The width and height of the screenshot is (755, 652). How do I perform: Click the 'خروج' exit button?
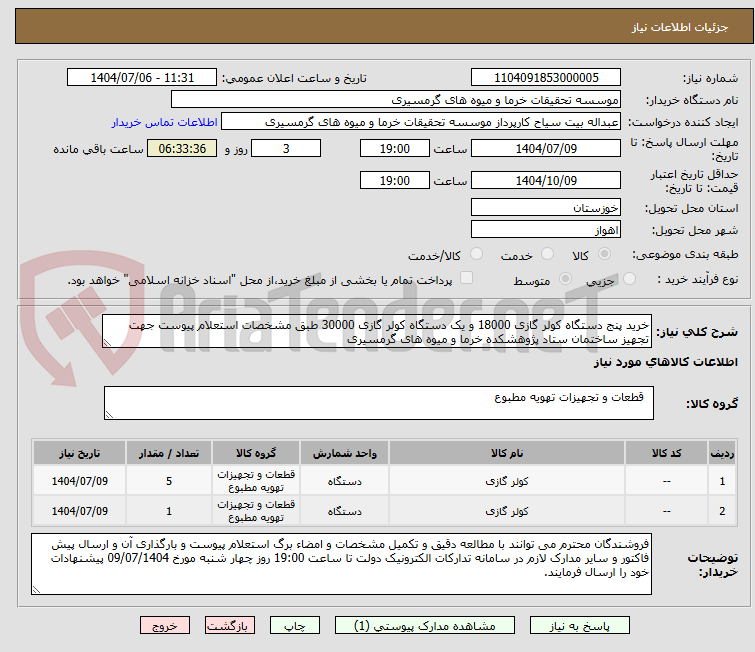tap(165, 625)
